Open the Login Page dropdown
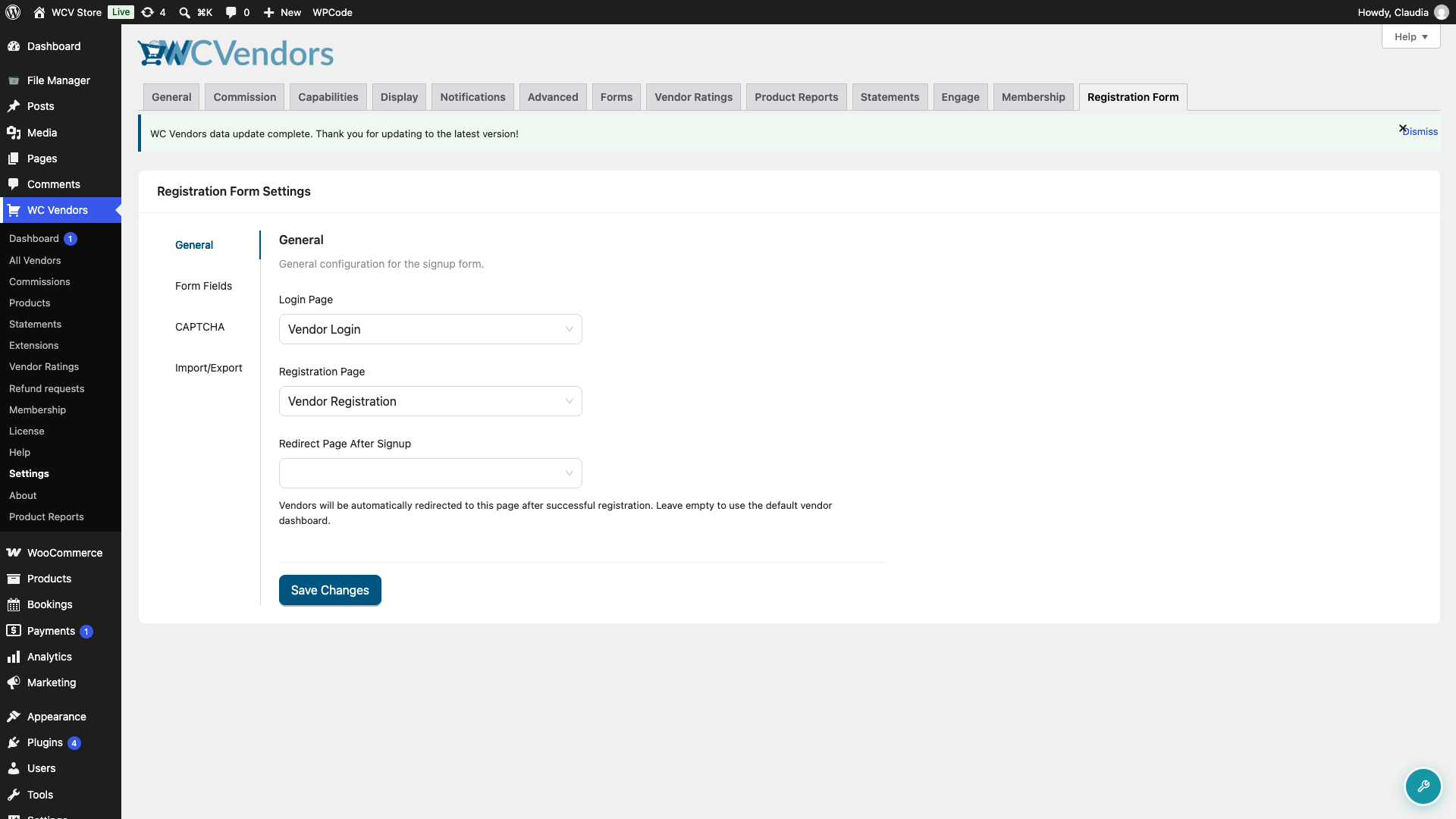 tap(430, 329)
